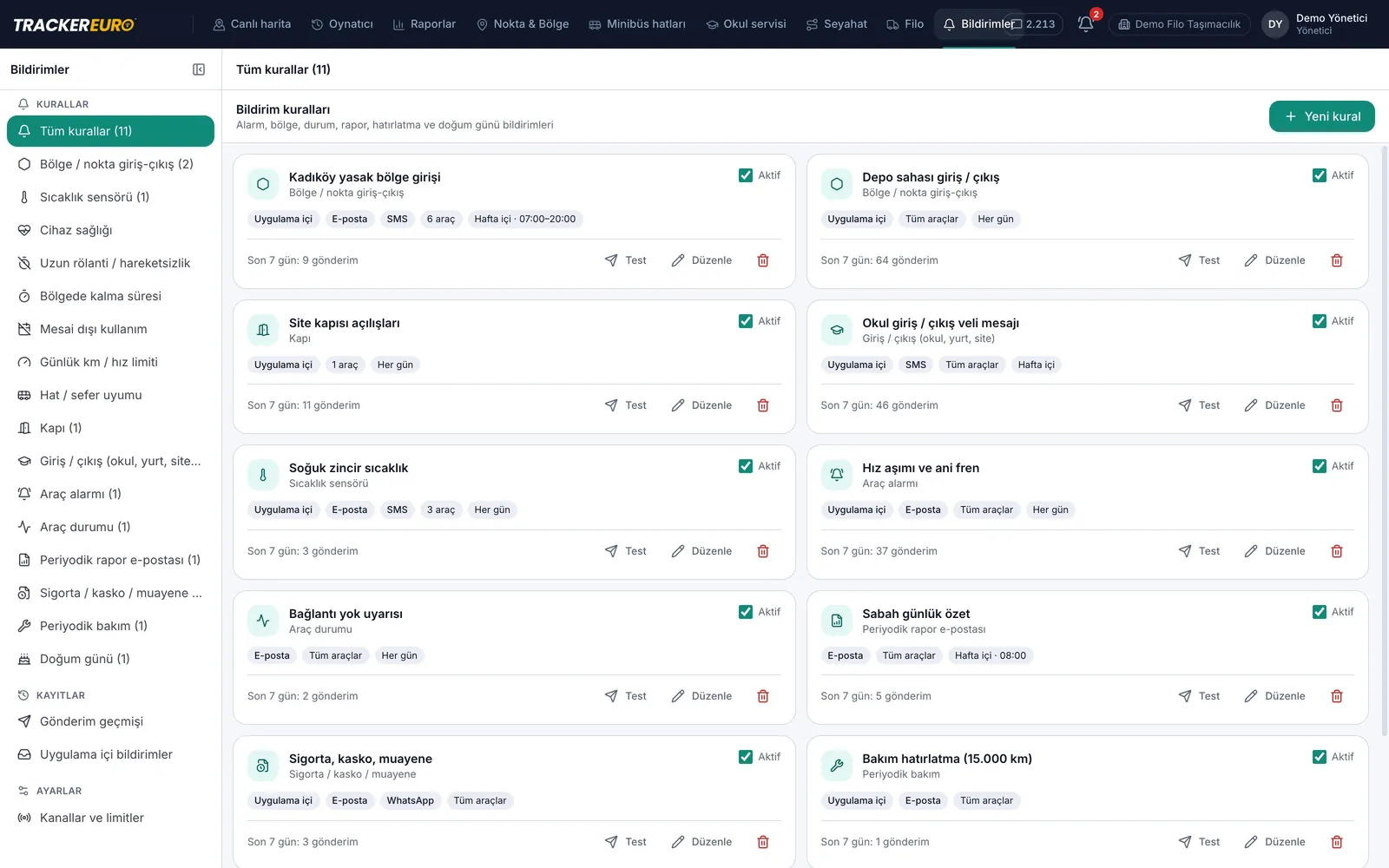Open Oynatıcı in top navigation

(x=342, y=24)
